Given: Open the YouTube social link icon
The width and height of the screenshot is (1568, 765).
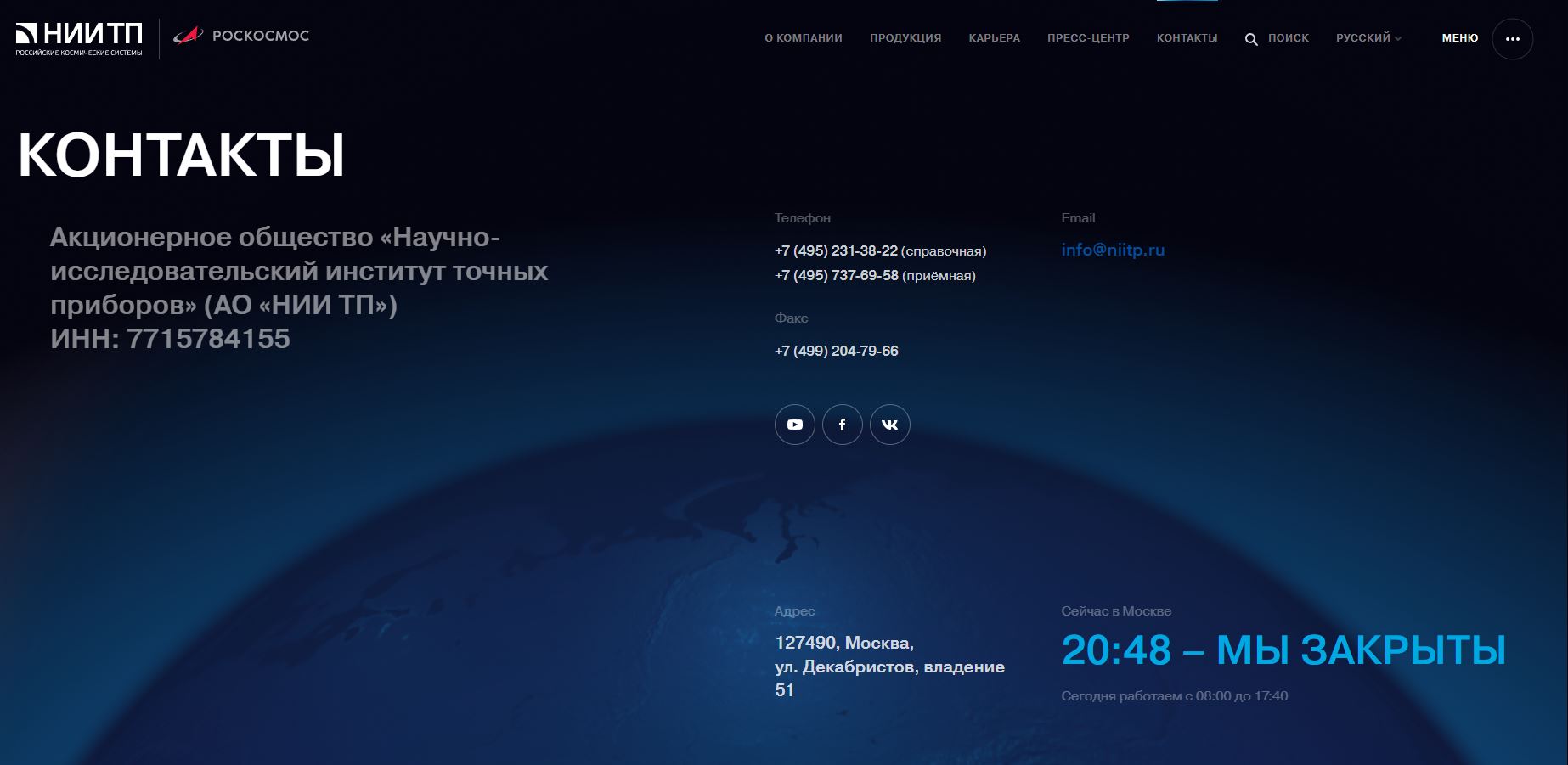Looking at the screenshot, I should click(795, 425).
